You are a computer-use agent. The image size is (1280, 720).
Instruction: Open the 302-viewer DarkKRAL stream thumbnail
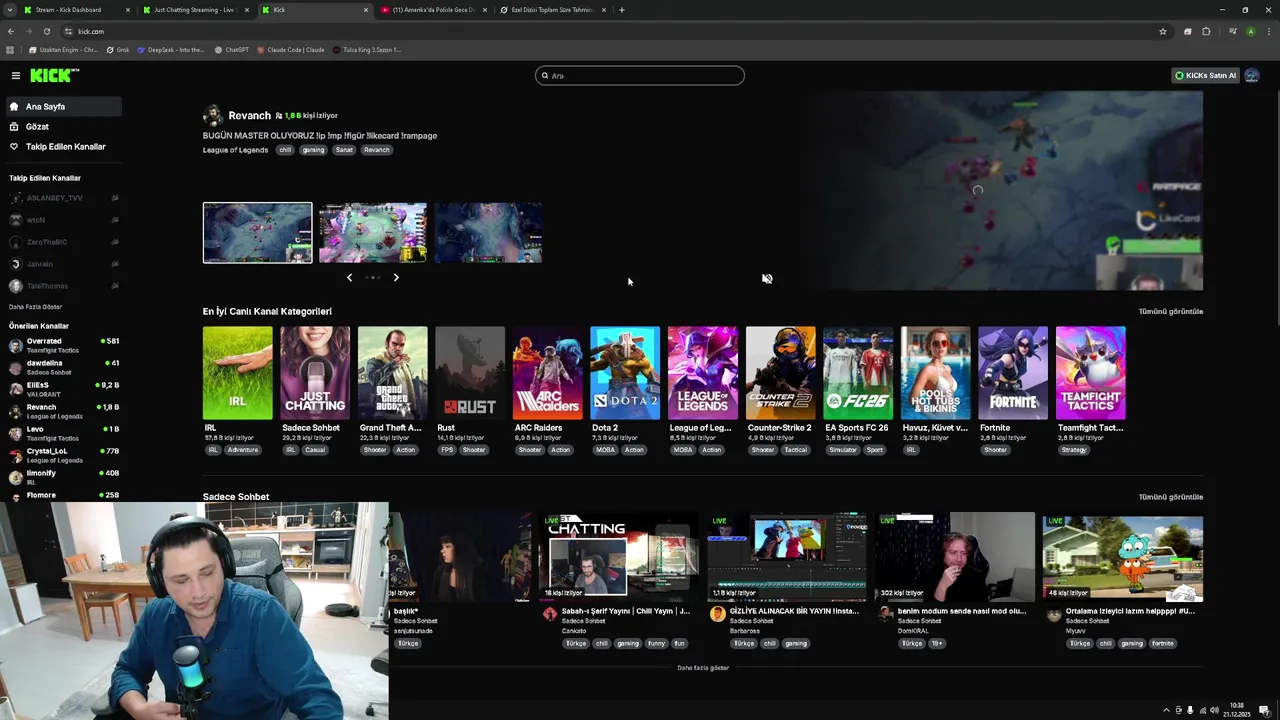point(955,557)
